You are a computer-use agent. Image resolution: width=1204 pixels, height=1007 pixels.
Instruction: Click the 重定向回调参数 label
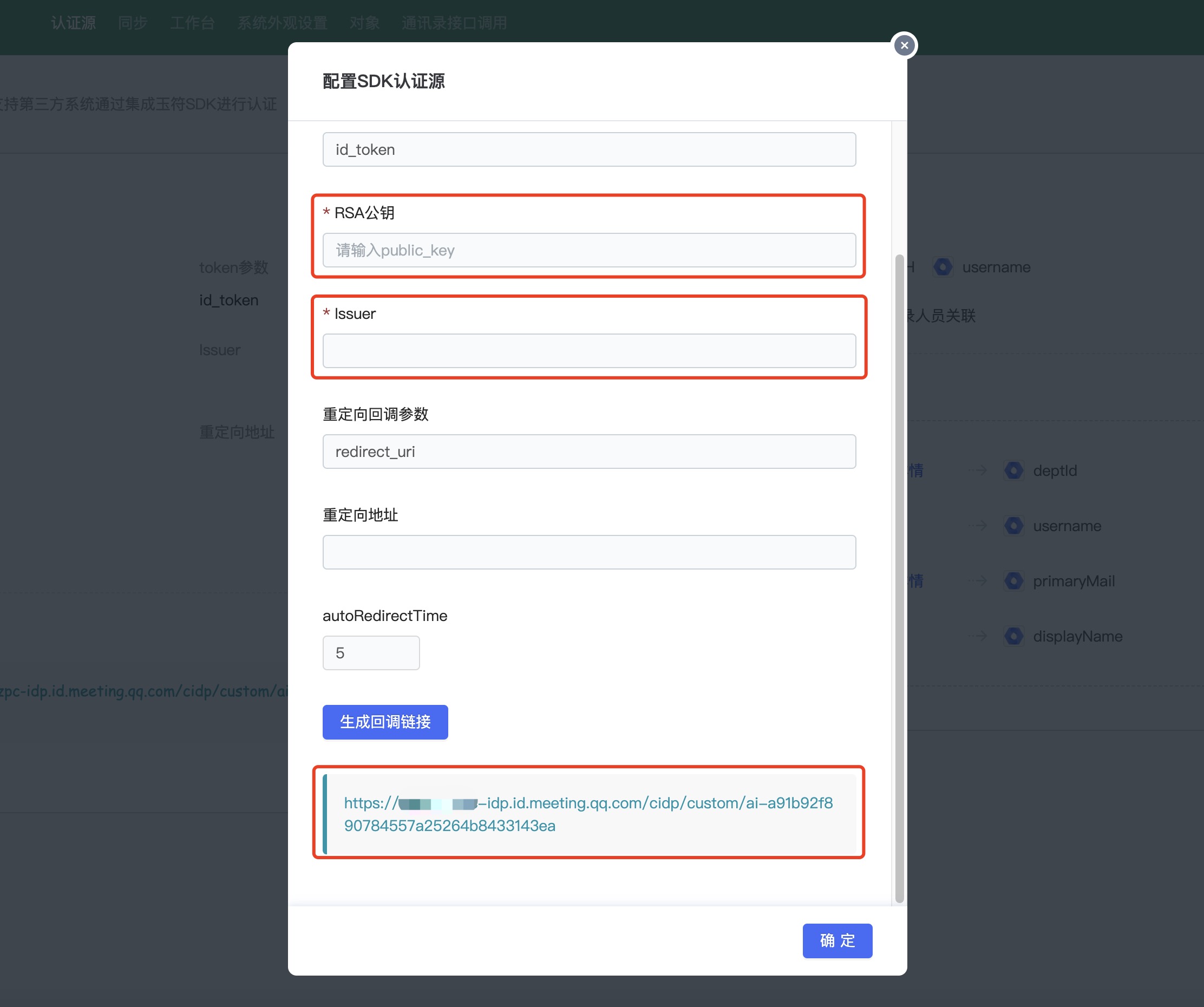[376, 414]
